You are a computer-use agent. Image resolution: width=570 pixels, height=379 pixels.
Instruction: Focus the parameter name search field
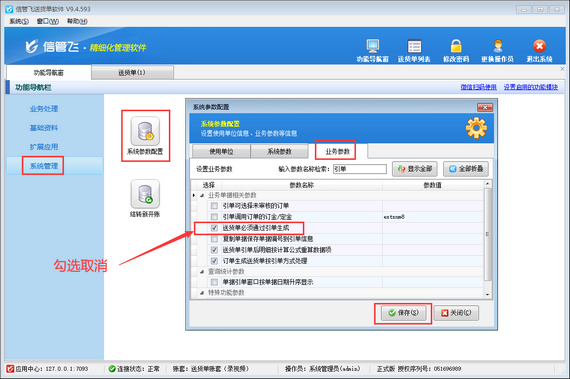pos(360,169)
